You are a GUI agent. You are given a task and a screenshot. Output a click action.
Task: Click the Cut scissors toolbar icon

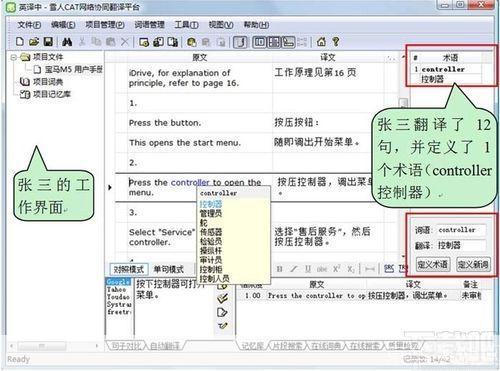click(x=82, y=42)
